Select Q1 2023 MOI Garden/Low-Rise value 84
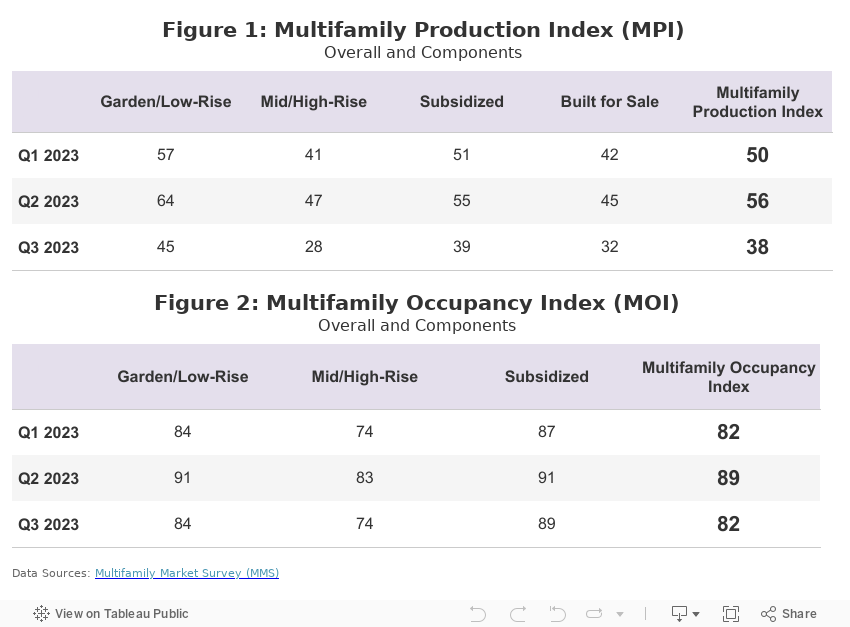The height and width of the screenshot is (627, 850). tap(183, 432)
